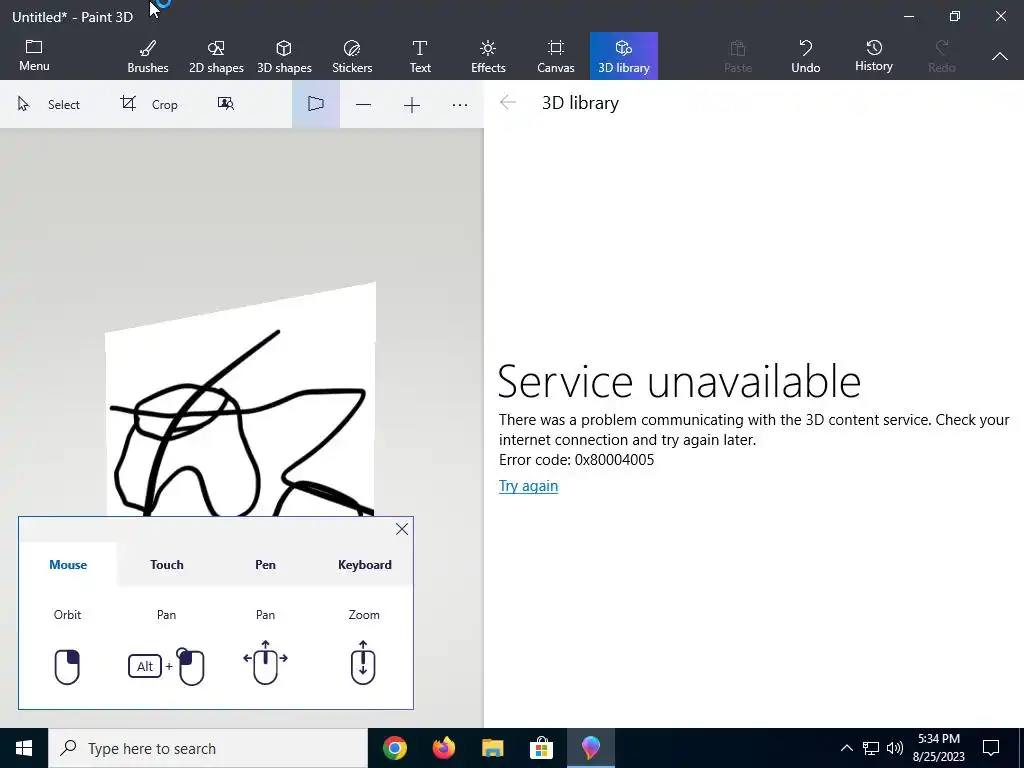Open the Stickers panel
This screenshot has height=768, width=1024.
click(x=352, y=56)
